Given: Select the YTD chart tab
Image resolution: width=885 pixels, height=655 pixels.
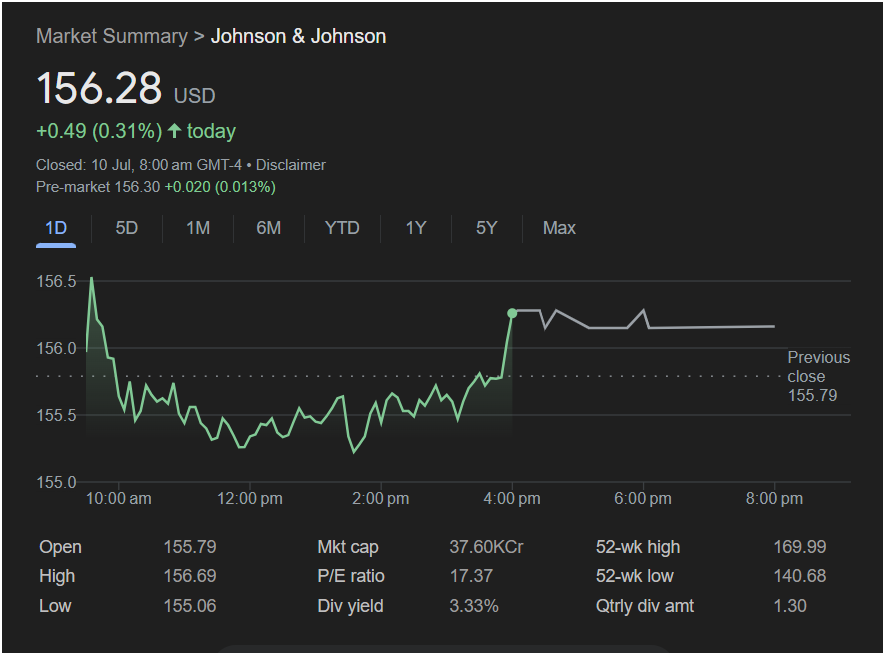Looking at the screenshot, I should click(x=342, y=228).
